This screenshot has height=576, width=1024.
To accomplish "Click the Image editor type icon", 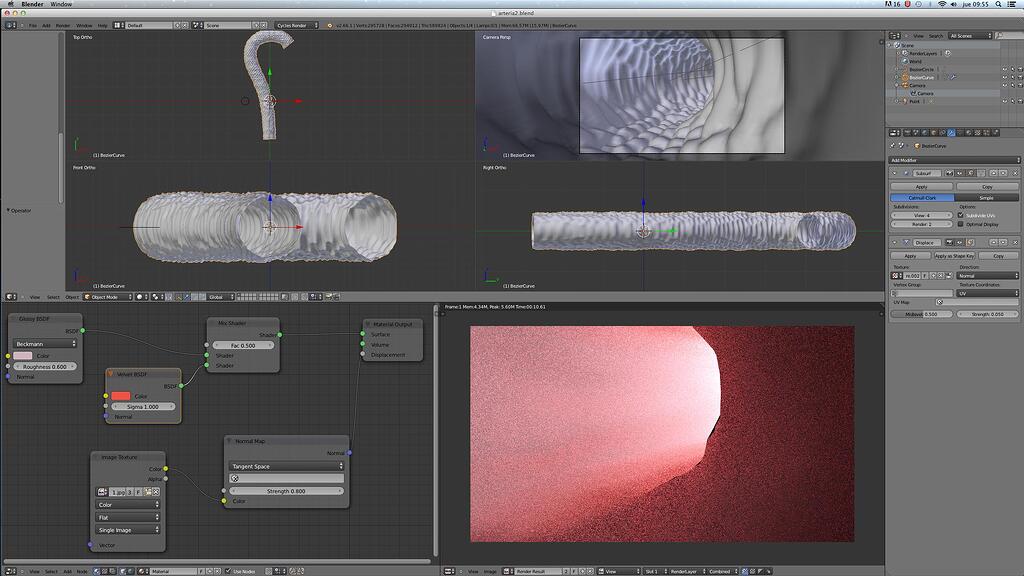I will pyautogui.click(x=450, y=571).
